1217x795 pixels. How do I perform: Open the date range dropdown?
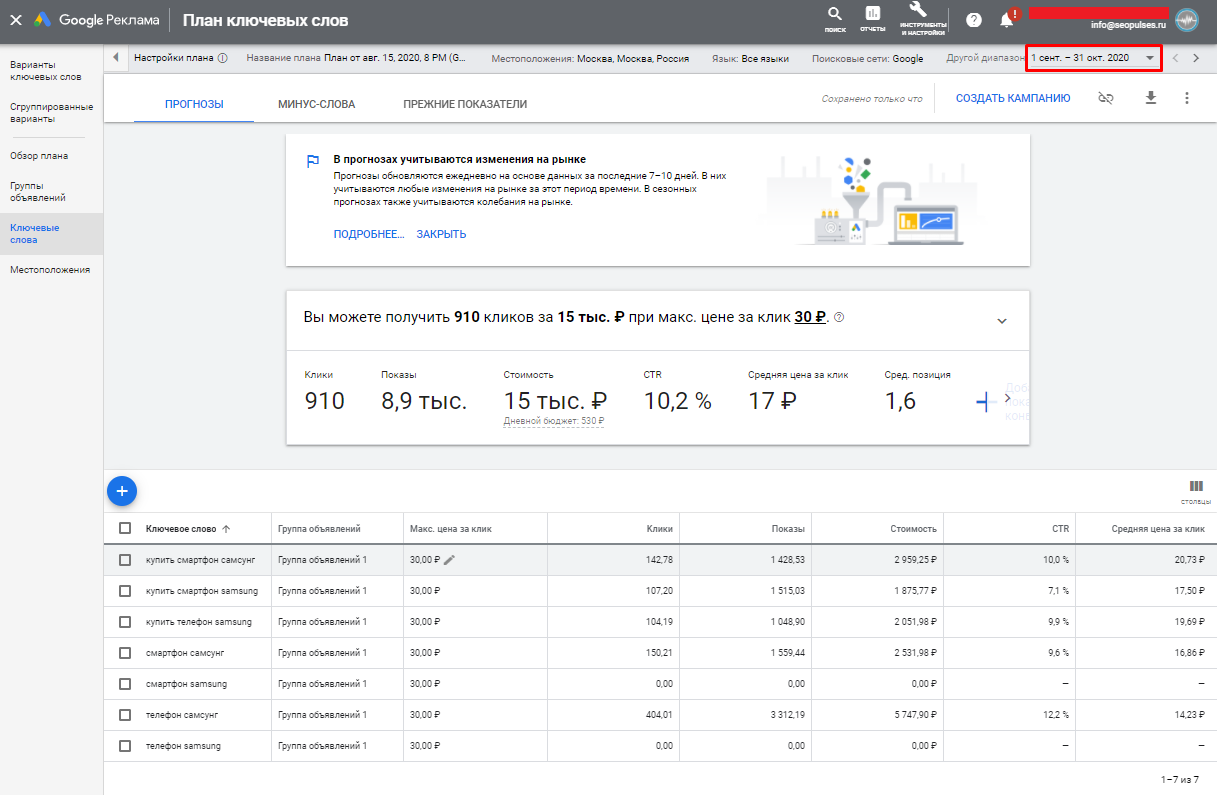(1094, 58)
